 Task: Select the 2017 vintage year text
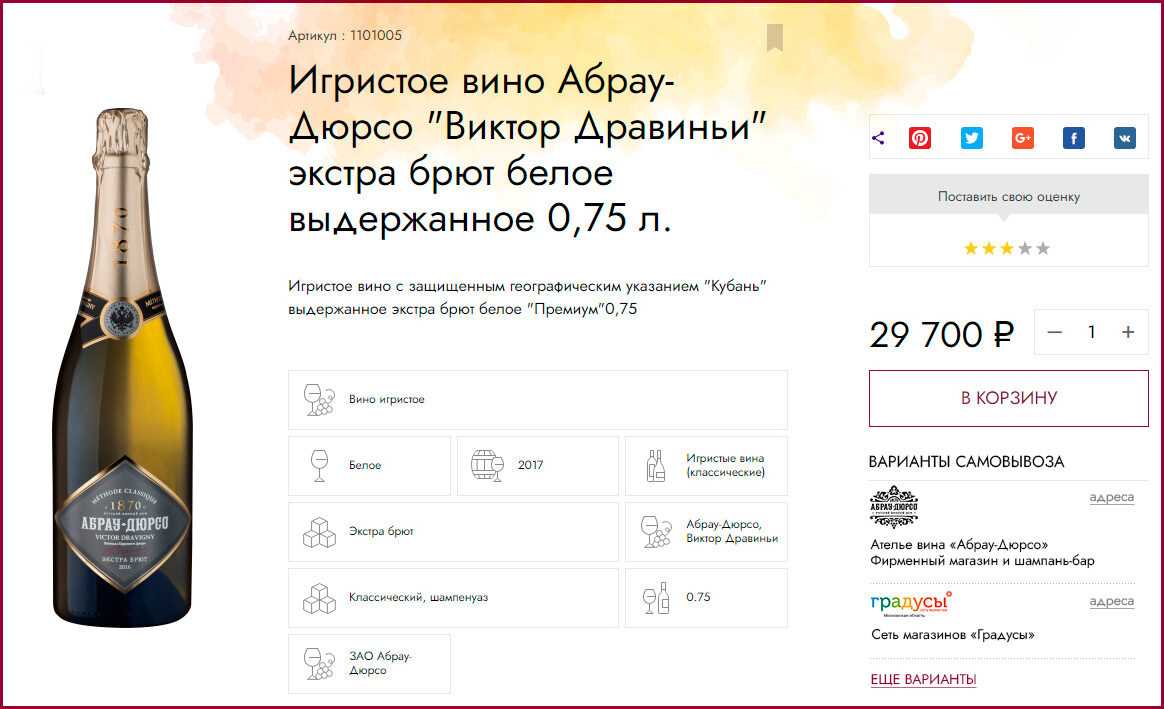click(531, 465)
